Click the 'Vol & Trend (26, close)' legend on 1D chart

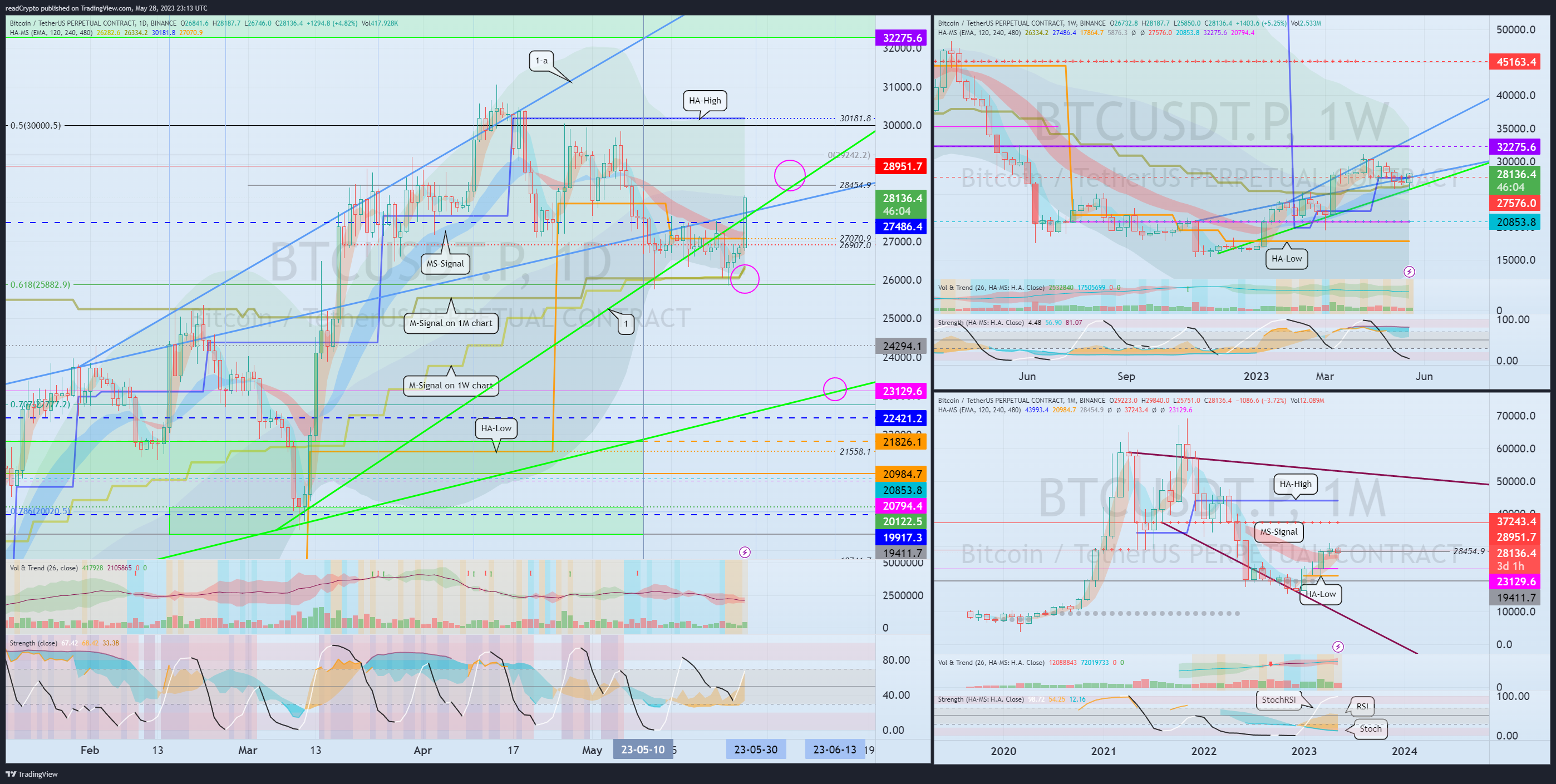point(78,568)
